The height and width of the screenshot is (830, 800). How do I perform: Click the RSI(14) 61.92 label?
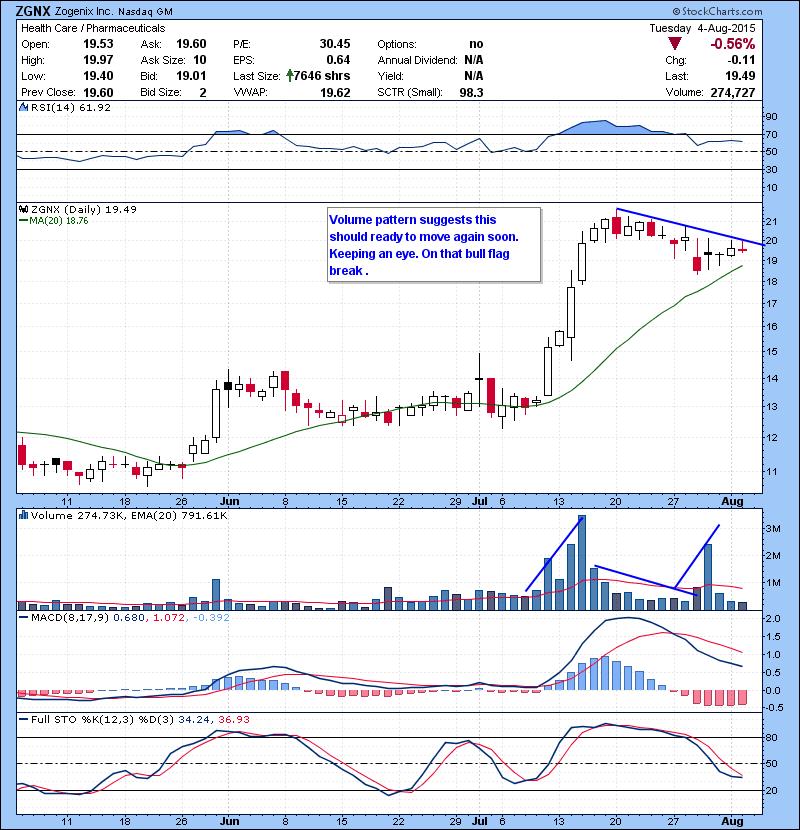click(x=71, y=107)
